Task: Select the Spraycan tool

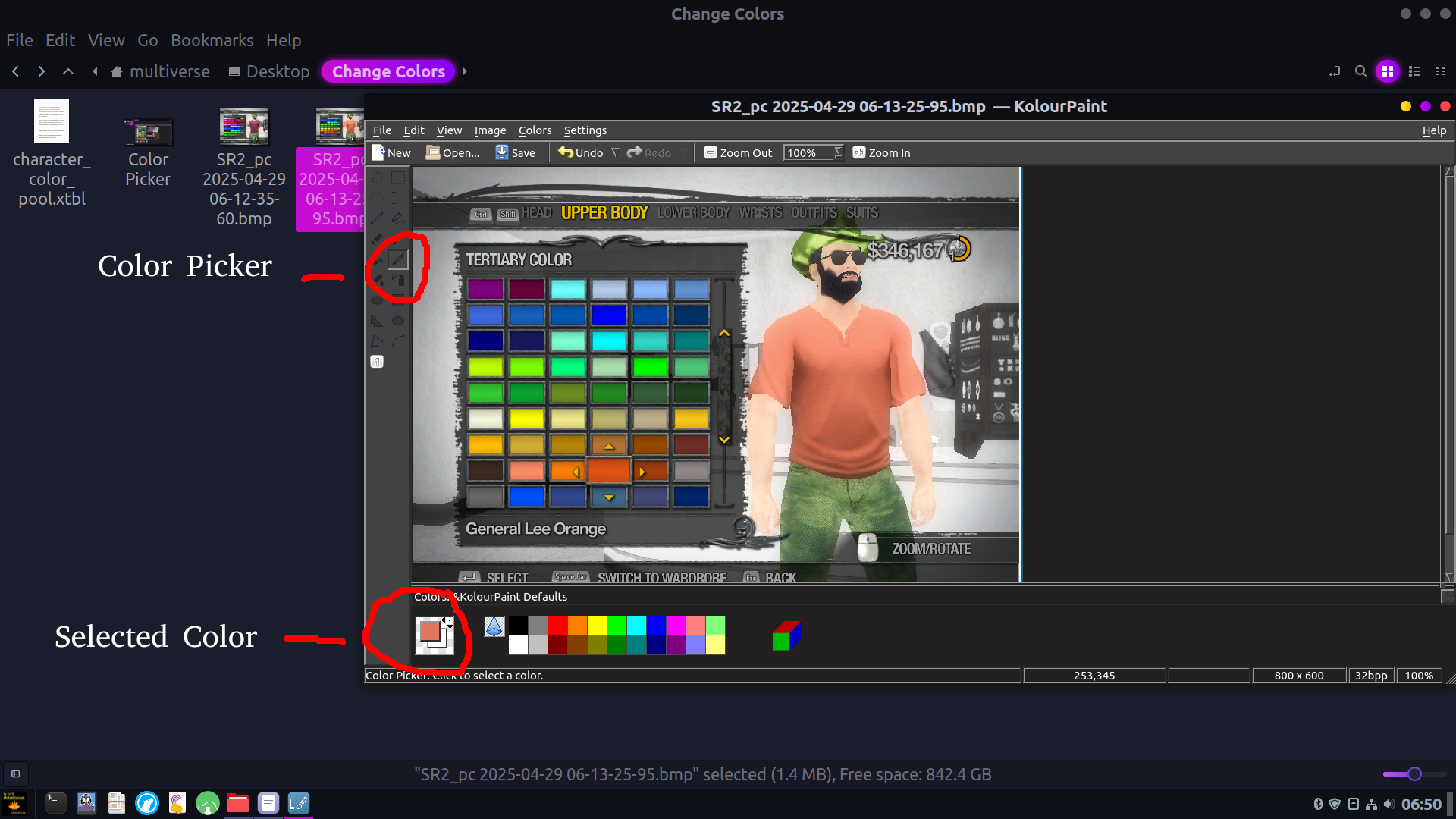Action: pos(398,280)
